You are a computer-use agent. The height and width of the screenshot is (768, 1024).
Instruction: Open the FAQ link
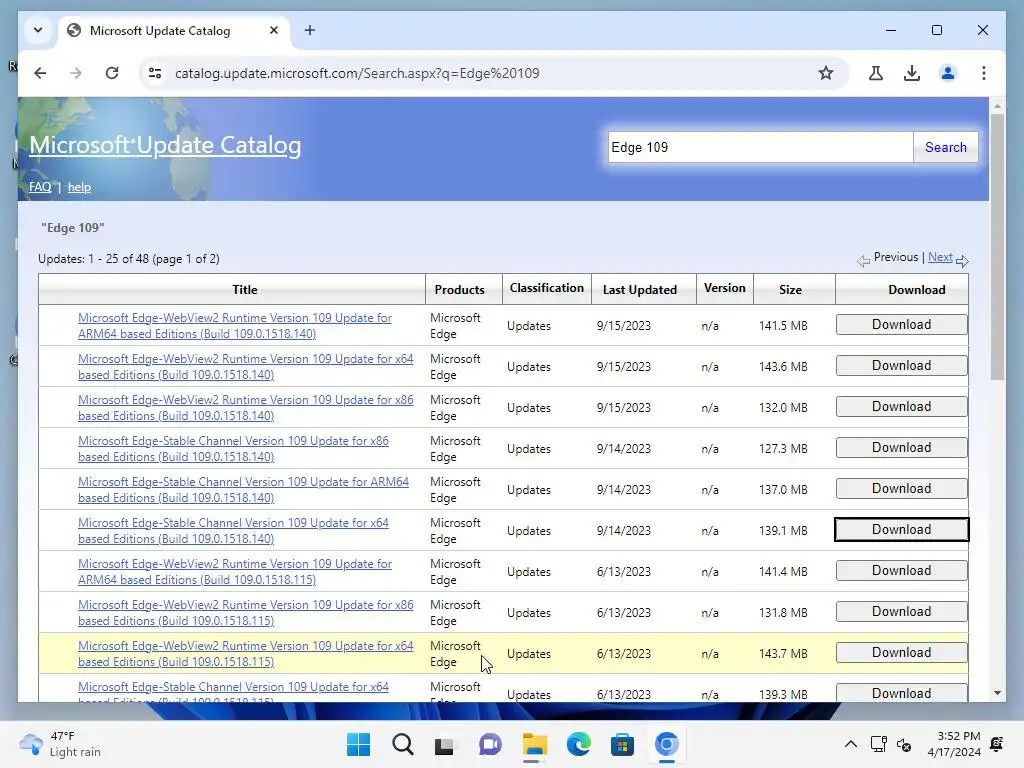[40, 187]
